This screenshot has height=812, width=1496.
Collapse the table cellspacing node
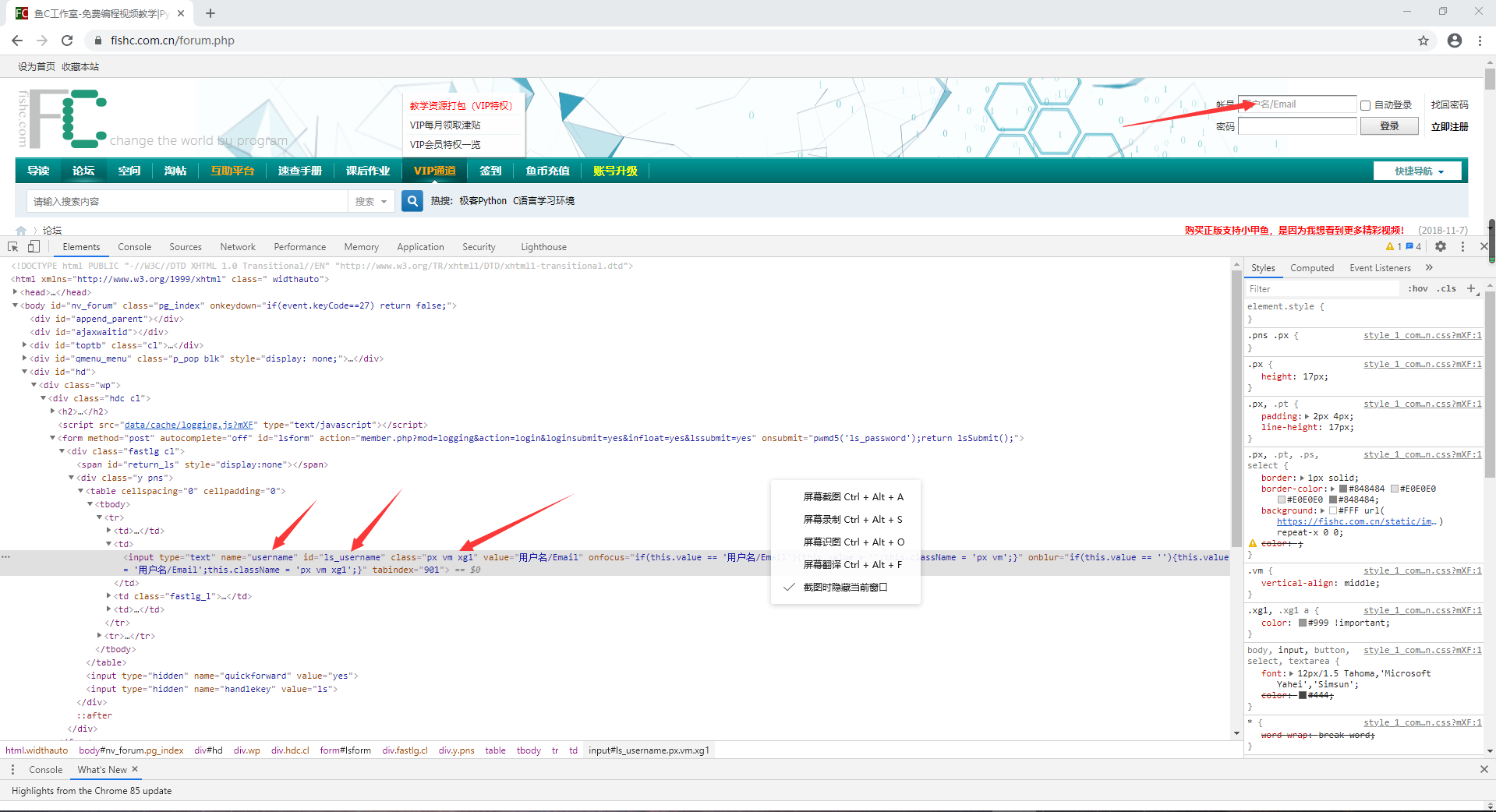tap(80, 491)
